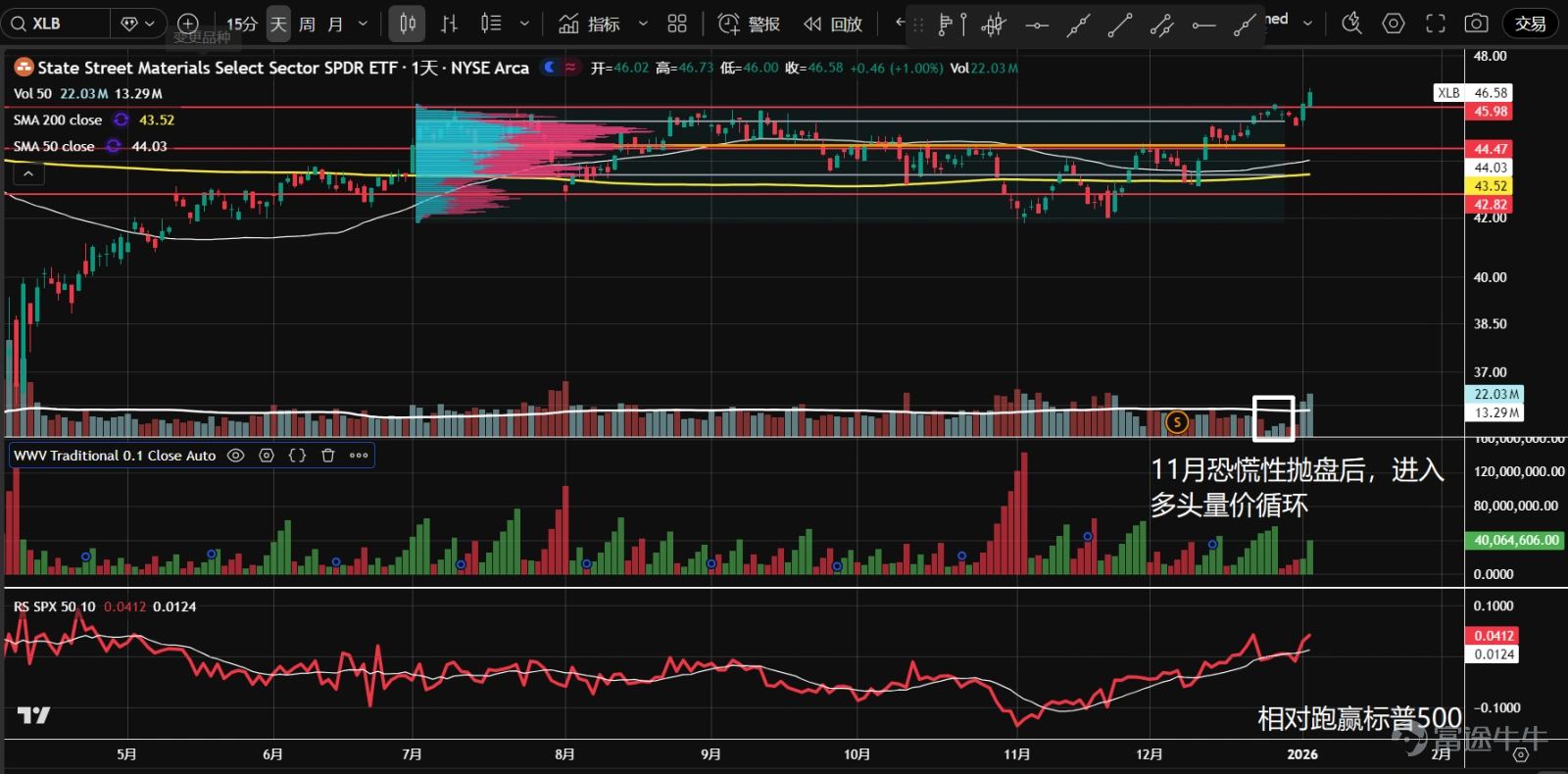Click the pink wave data status icon

point(570,68)
